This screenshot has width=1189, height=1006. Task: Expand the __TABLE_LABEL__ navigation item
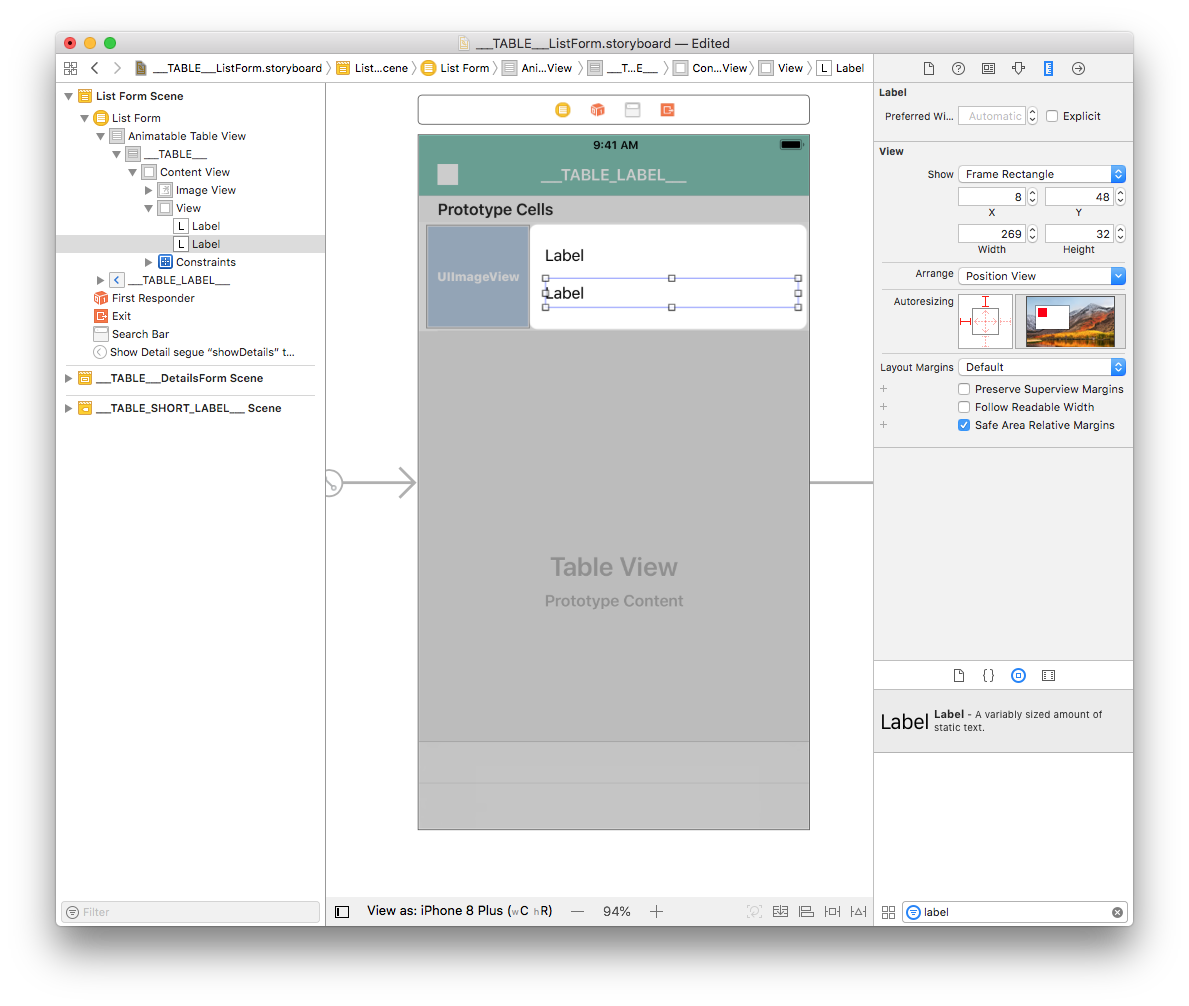100,280
